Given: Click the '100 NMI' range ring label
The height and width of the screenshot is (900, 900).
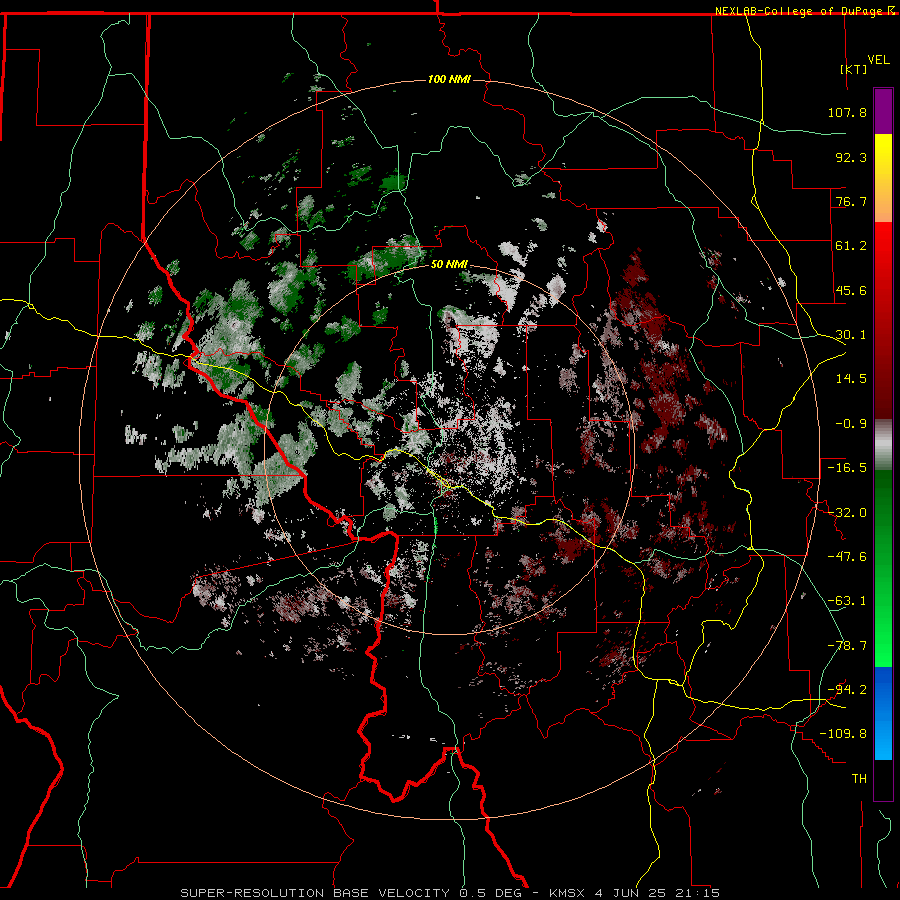Looking at the screenshot, I should pos(449,79).
